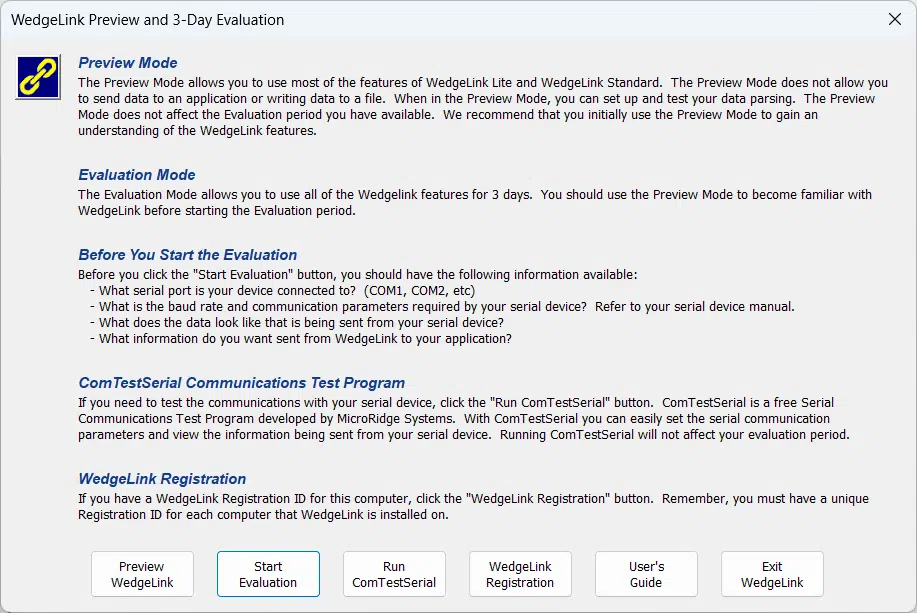This screenshot has width=917, height=613.
Task: Start the 3-day evaluation
Action: click(268, 574)
